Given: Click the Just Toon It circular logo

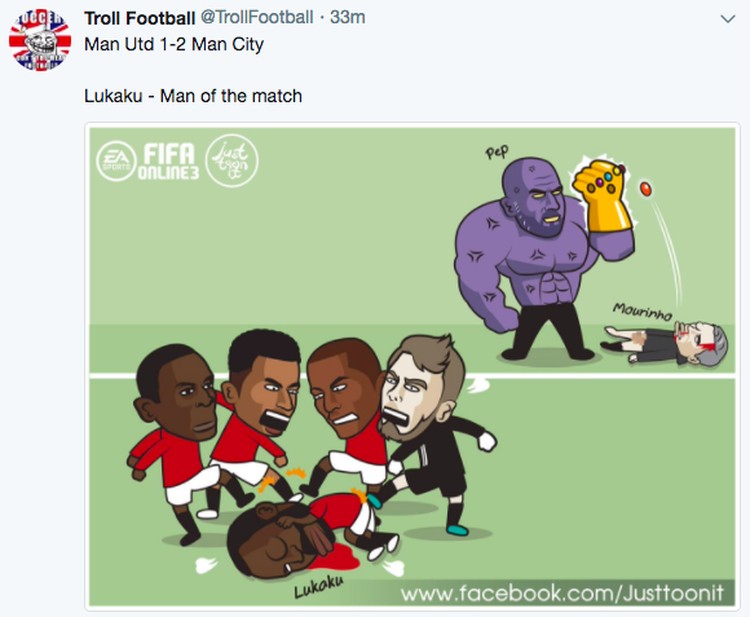Looking at the screenshot, I should click(x=232, y=160).
